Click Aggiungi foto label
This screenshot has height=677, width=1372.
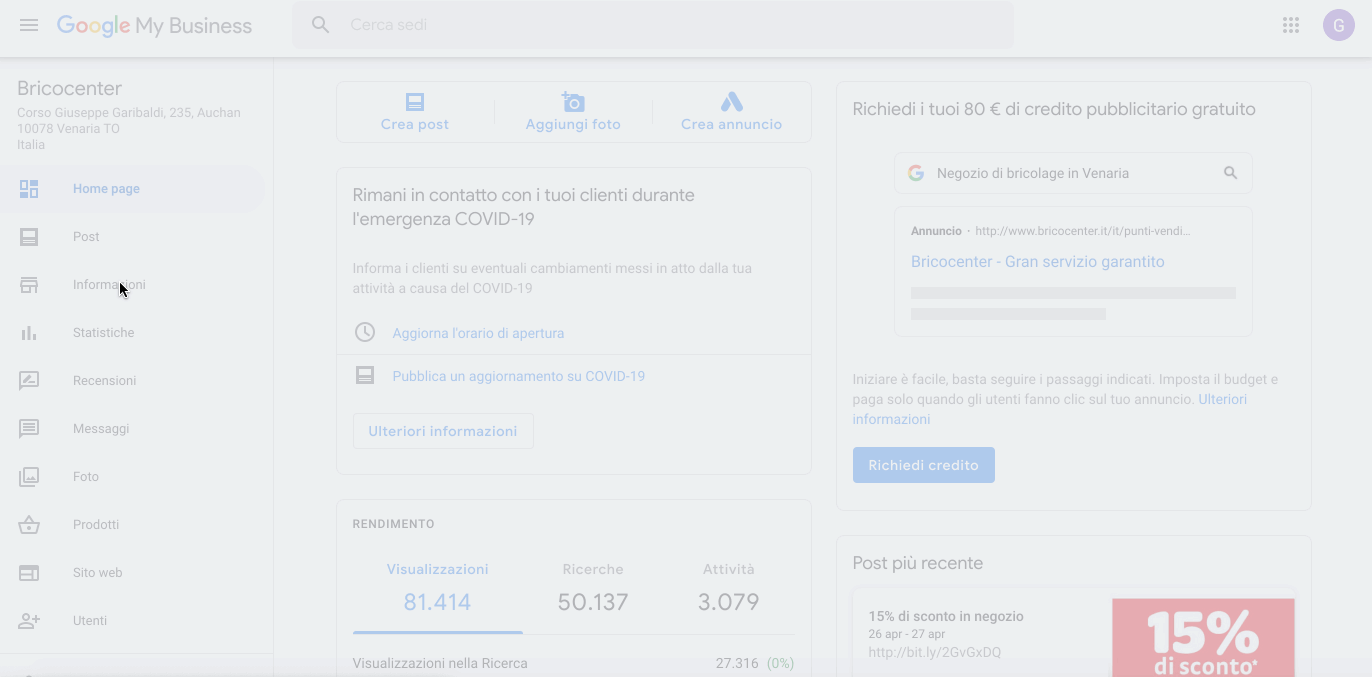pyautogui.click(x=573, y=125)
